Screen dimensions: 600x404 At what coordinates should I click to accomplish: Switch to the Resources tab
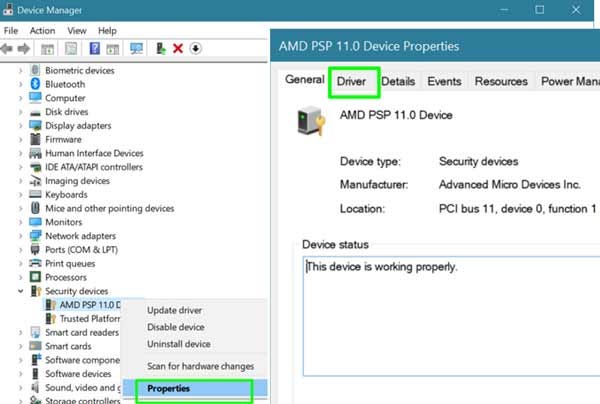pos(501,81)
